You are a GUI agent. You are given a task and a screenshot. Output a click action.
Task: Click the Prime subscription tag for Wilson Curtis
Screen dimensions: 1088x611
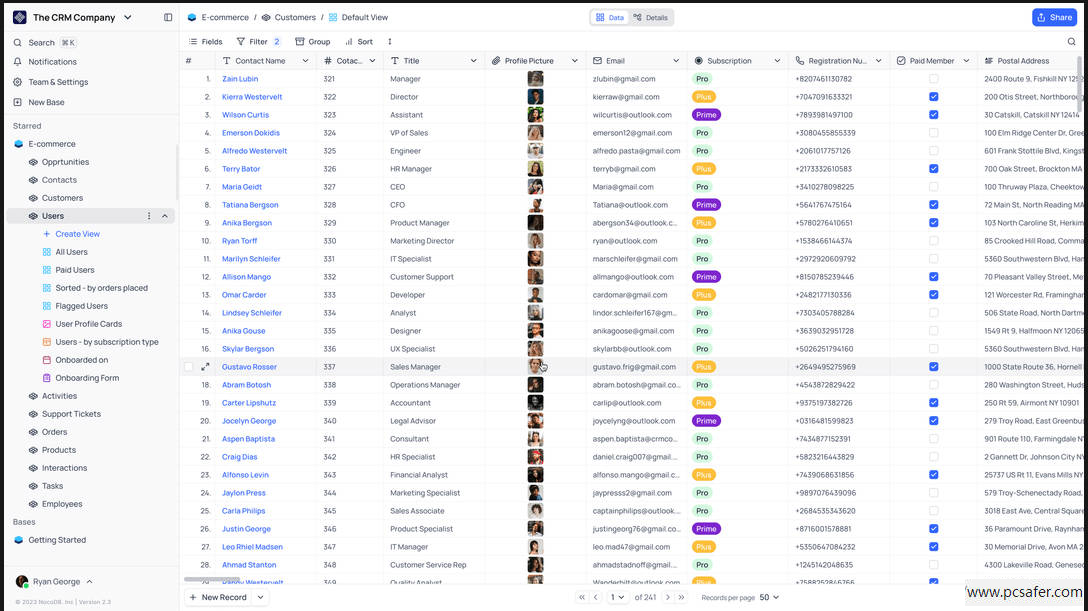(x=706, y=115)
